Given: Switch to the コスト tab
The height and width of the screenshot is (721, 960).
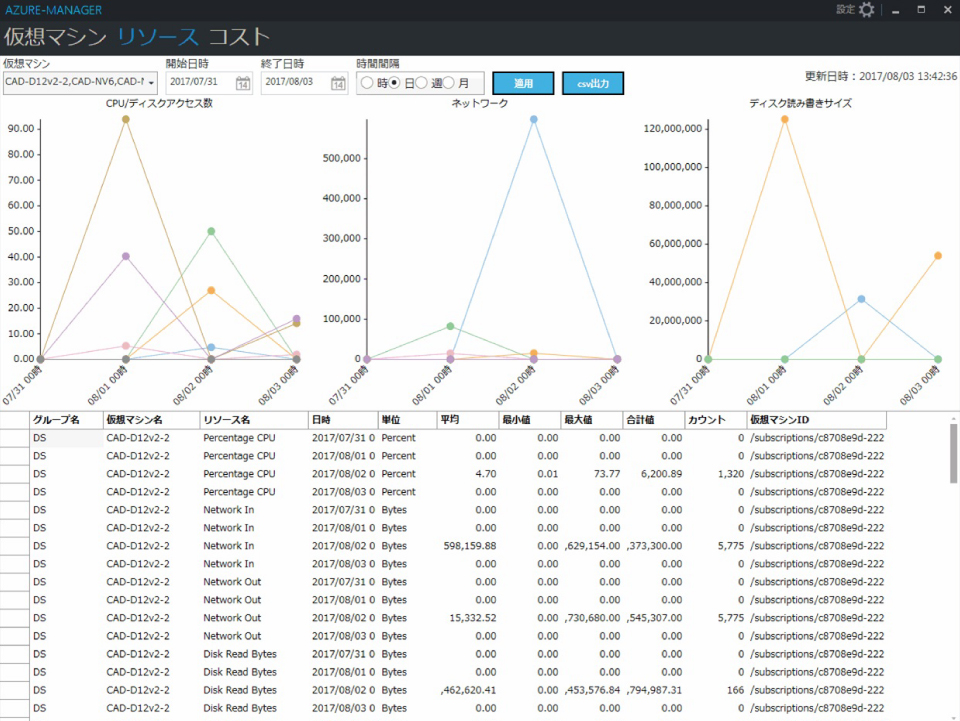Looking at the screenshot, I should click(239, 37).
